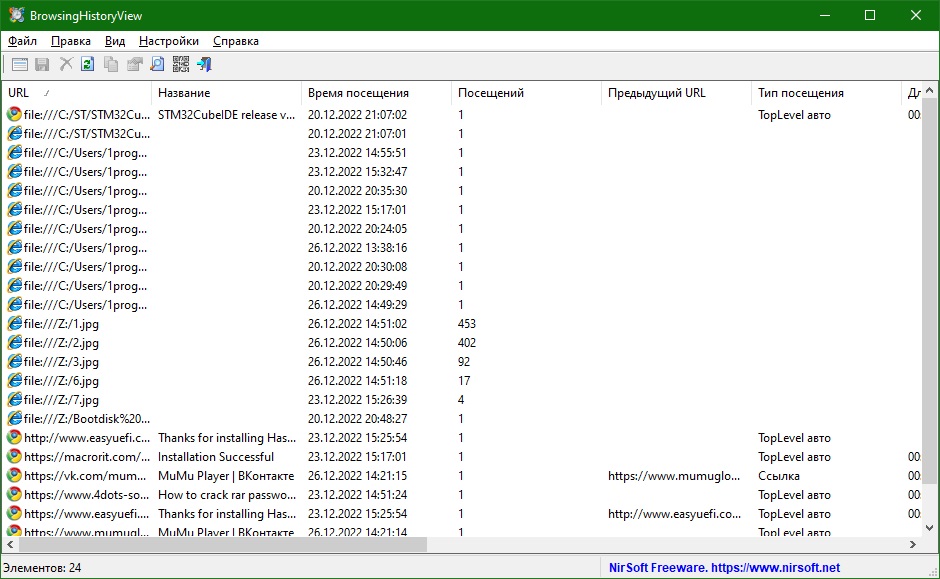Open Advanced Options toolbar icon
Screen dimensions: 940x579
[20, 64]
